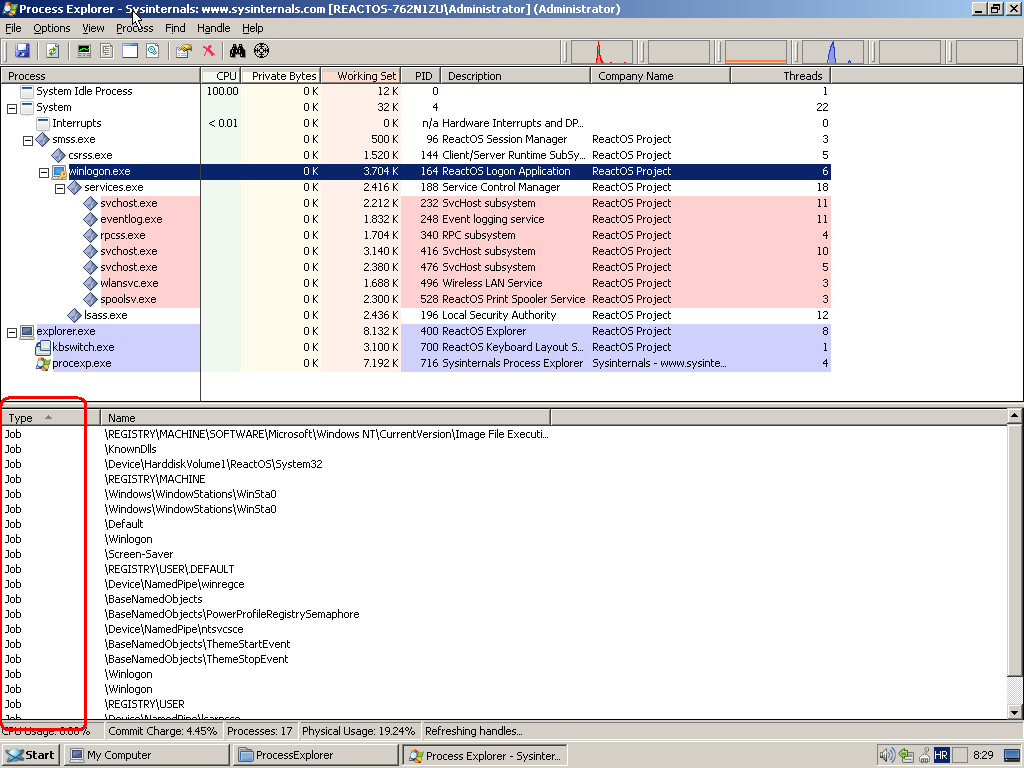Click the crosshair Find Window's Process icon
This screenshot has height=768, width=1024.
click(261, 51)
